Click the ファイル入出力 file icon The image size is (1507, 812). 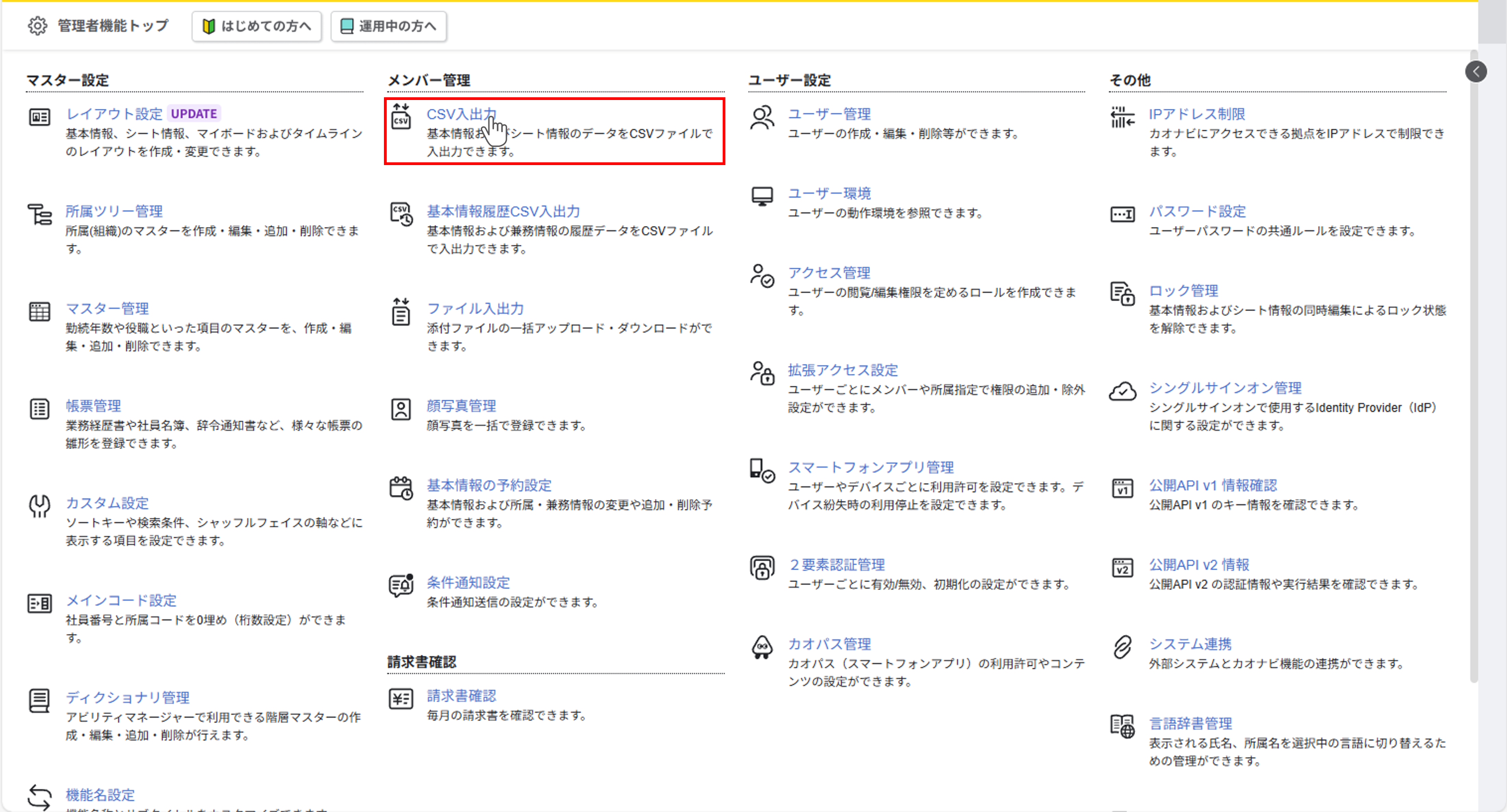click(401, 312)
